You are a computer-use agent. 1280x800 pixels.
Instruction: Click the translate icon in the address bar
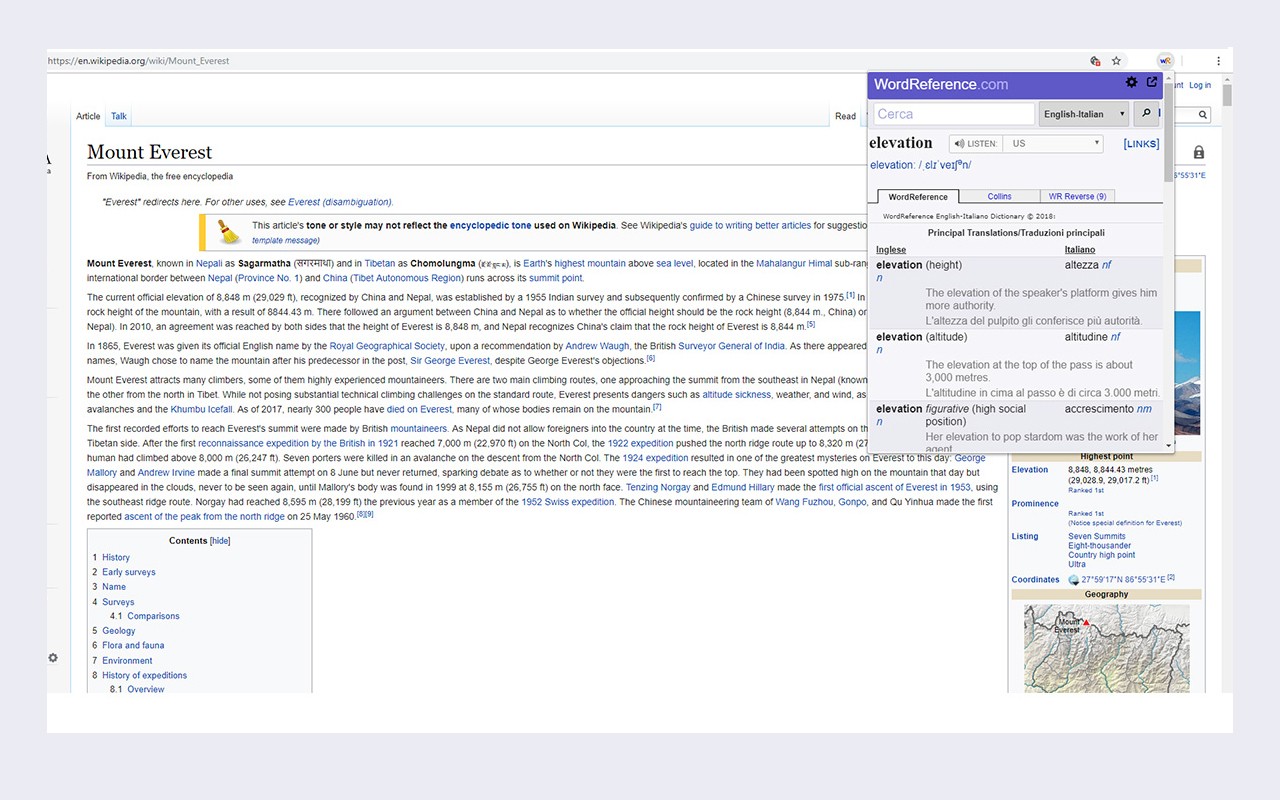point(1095,61)
